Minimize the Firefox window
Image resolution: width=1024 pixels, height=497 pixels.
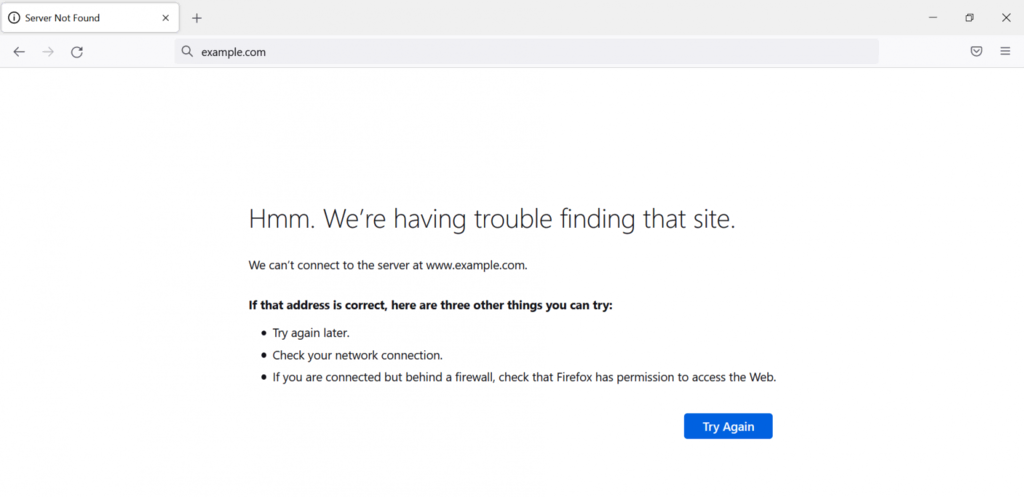933,18
